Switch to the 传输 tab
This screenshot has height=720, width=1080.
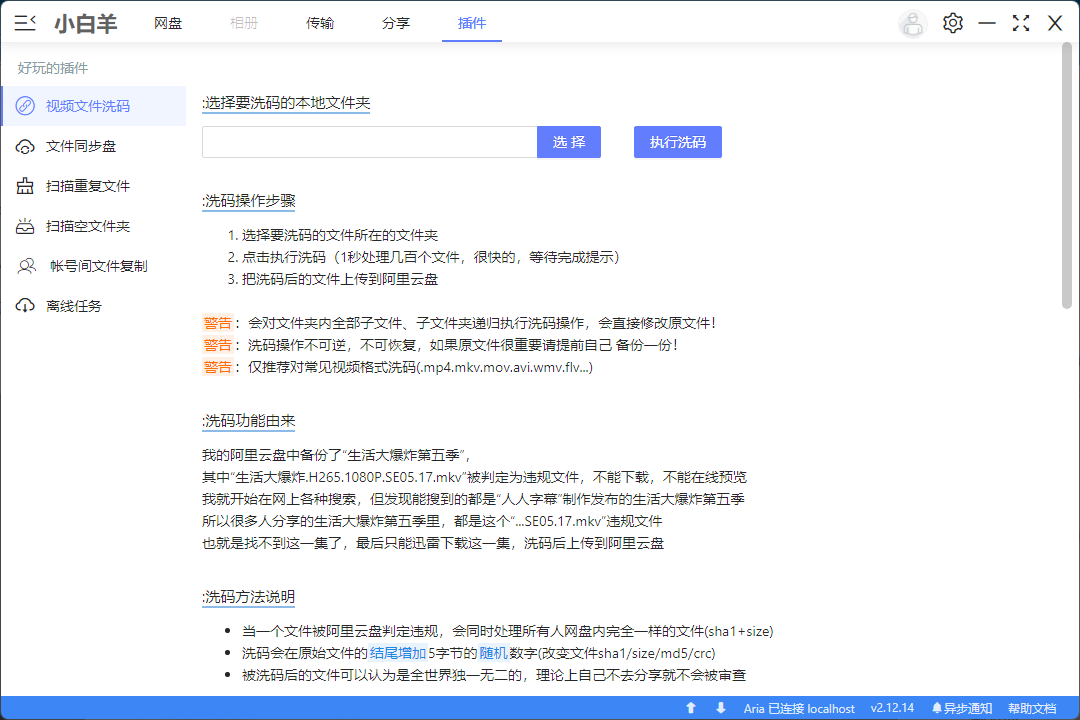tap(320, 23)
